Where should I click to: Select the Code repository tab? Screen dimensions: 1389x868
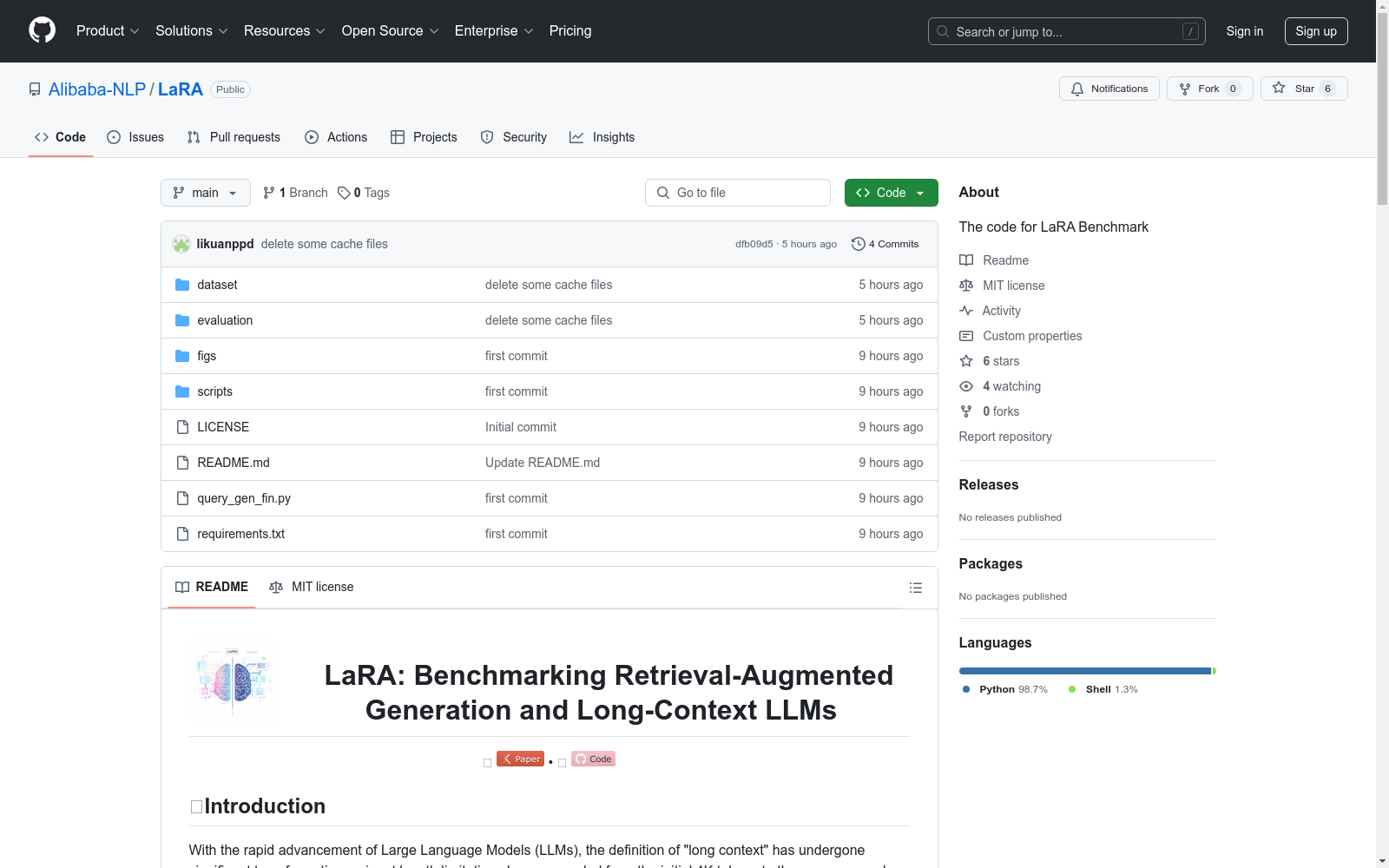point(60,137)
